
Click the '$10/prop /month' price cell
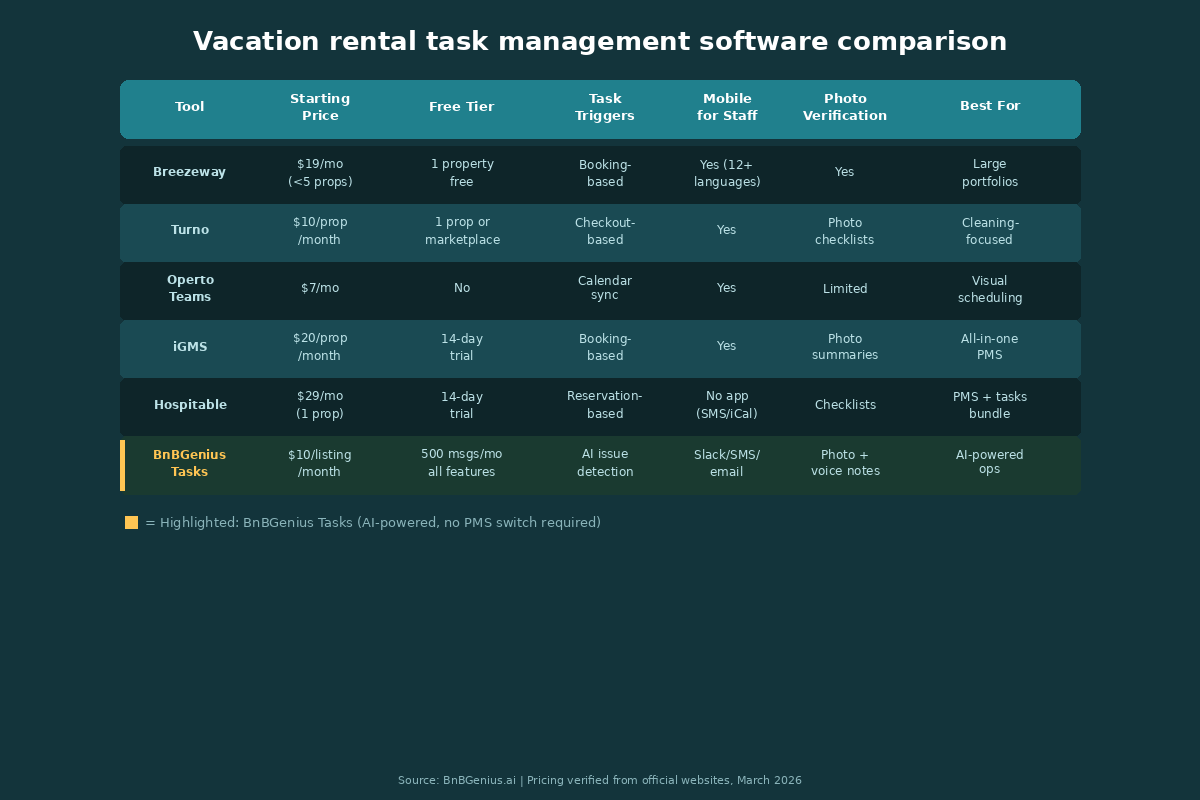click(320, 231)
